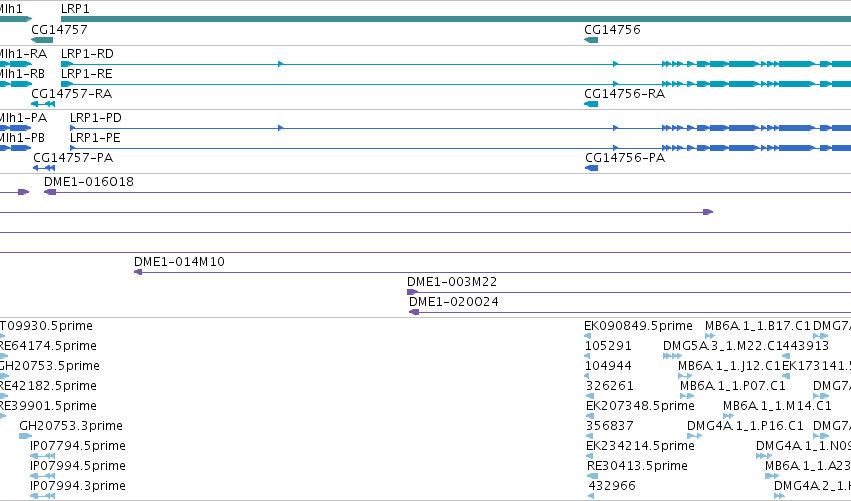This screenshot has width=851, height=501.
Task: Click the 432966 EST label
Action: (x=612, y=486)
